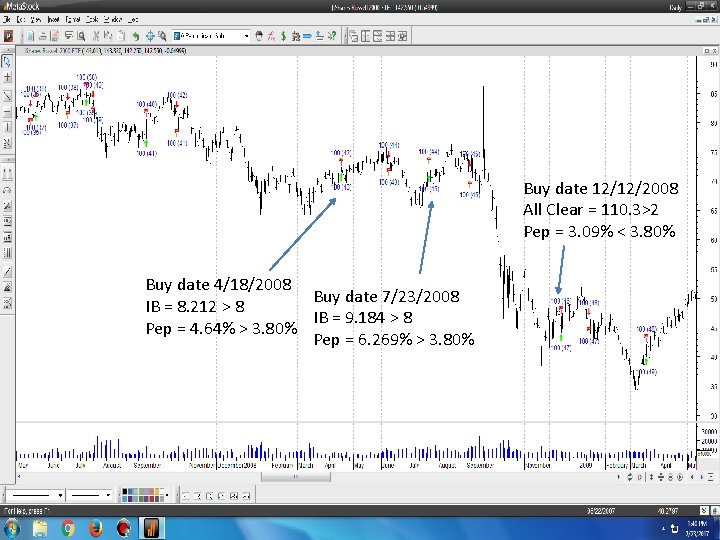The width and height of the screenshot is (720, 540).
Task: Click the MetaStock taskbar button
Action: click(x=152, y=529)
